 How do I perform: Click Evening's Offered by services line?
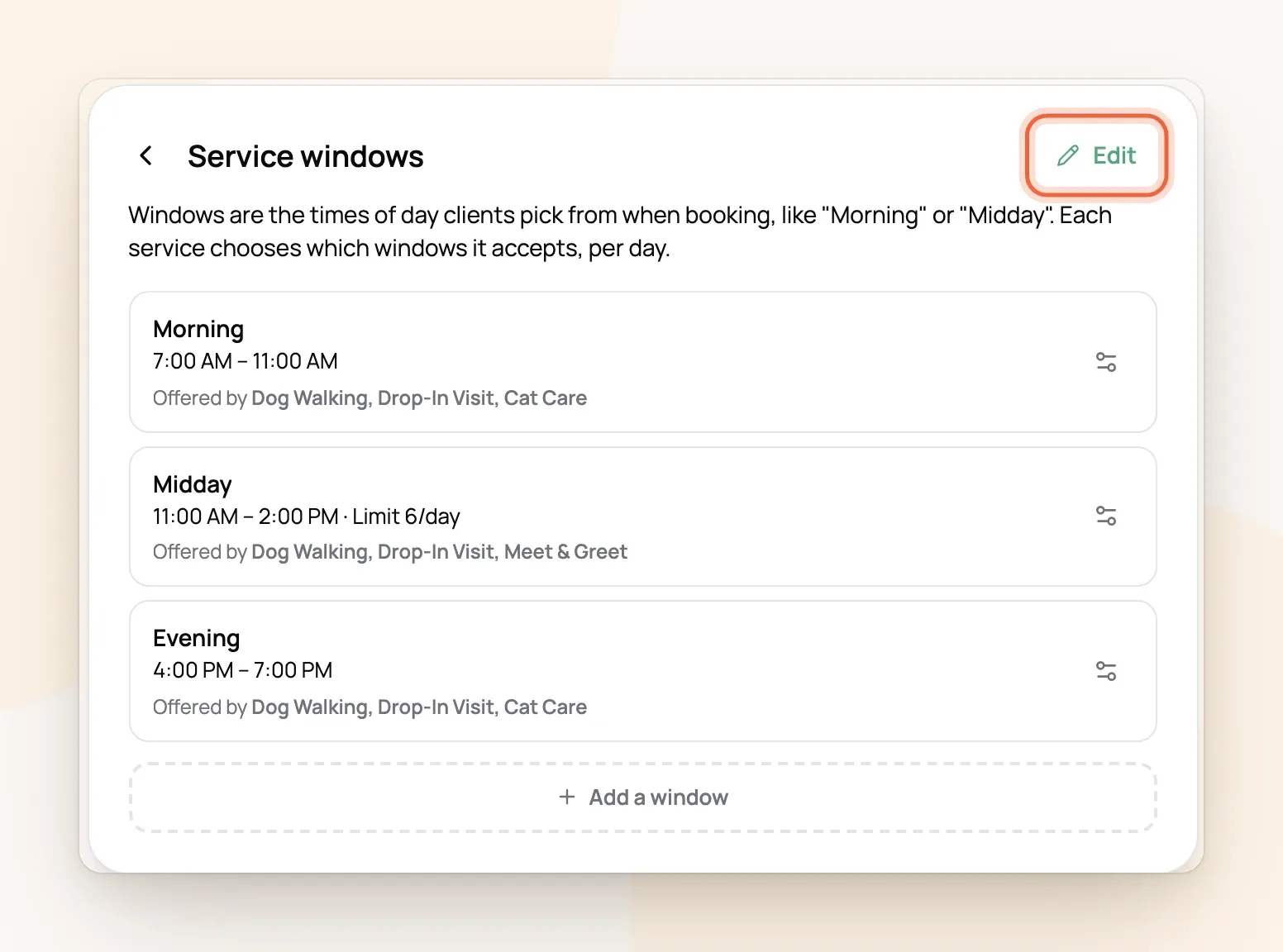[370, 707]
